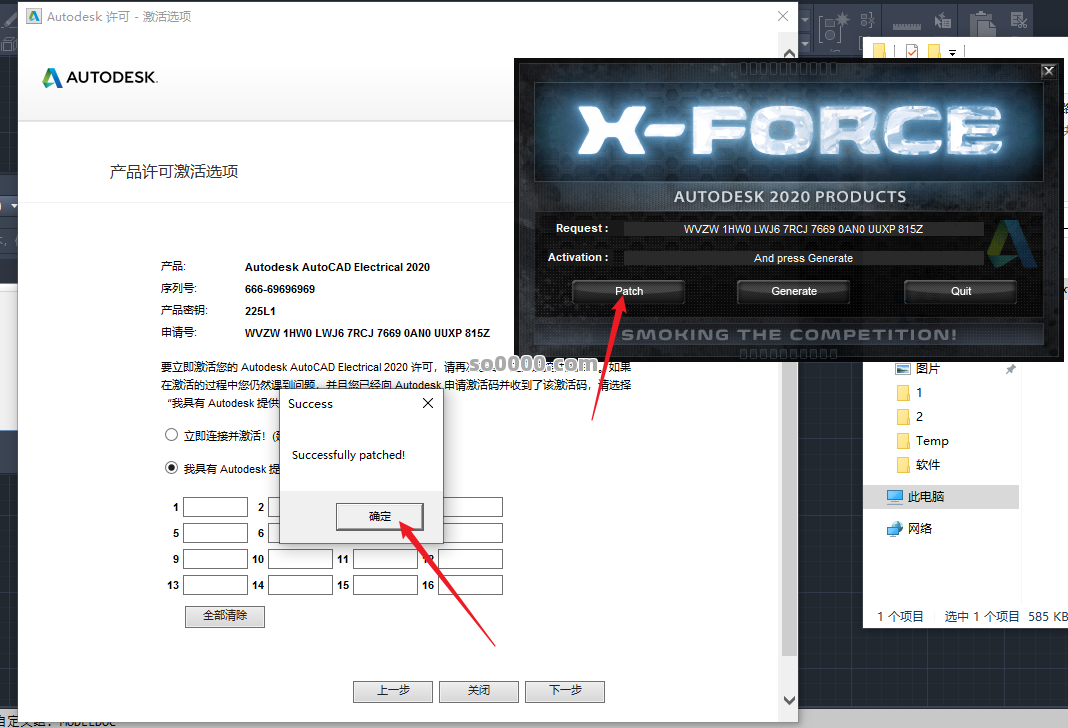Open the Temp folder in Explorer sidebar
The height and width of the screenshot is (728, 1068).
point(923,441)
